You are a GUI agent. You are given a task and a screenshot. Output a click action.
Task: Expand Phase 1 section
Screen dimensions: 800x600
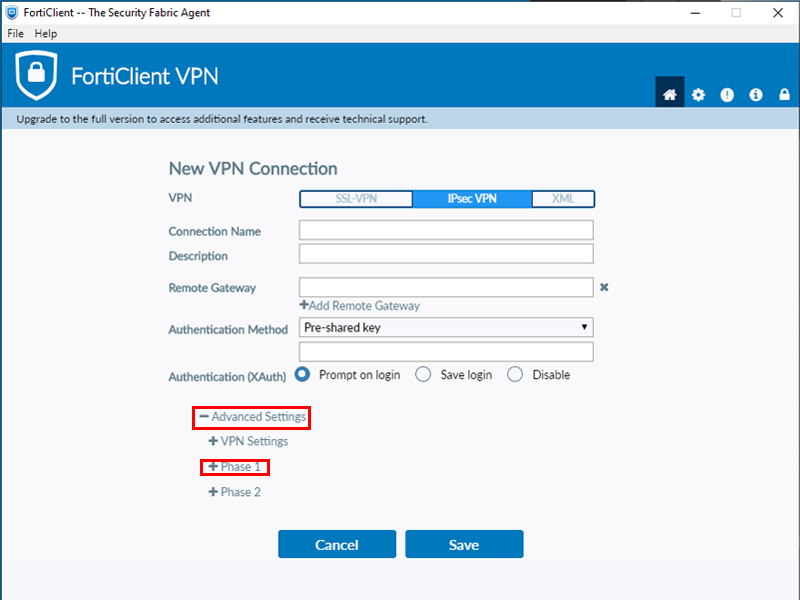click(235, 466)
